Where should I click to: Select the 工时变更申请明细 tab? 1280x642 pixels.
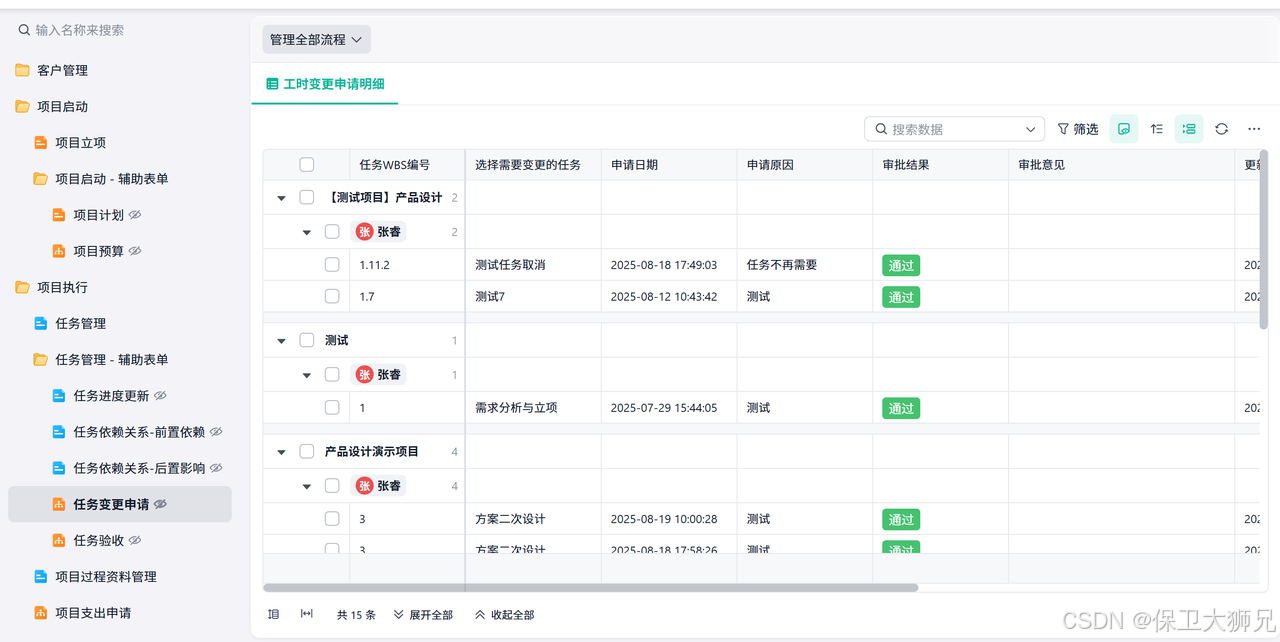point(324,84)
